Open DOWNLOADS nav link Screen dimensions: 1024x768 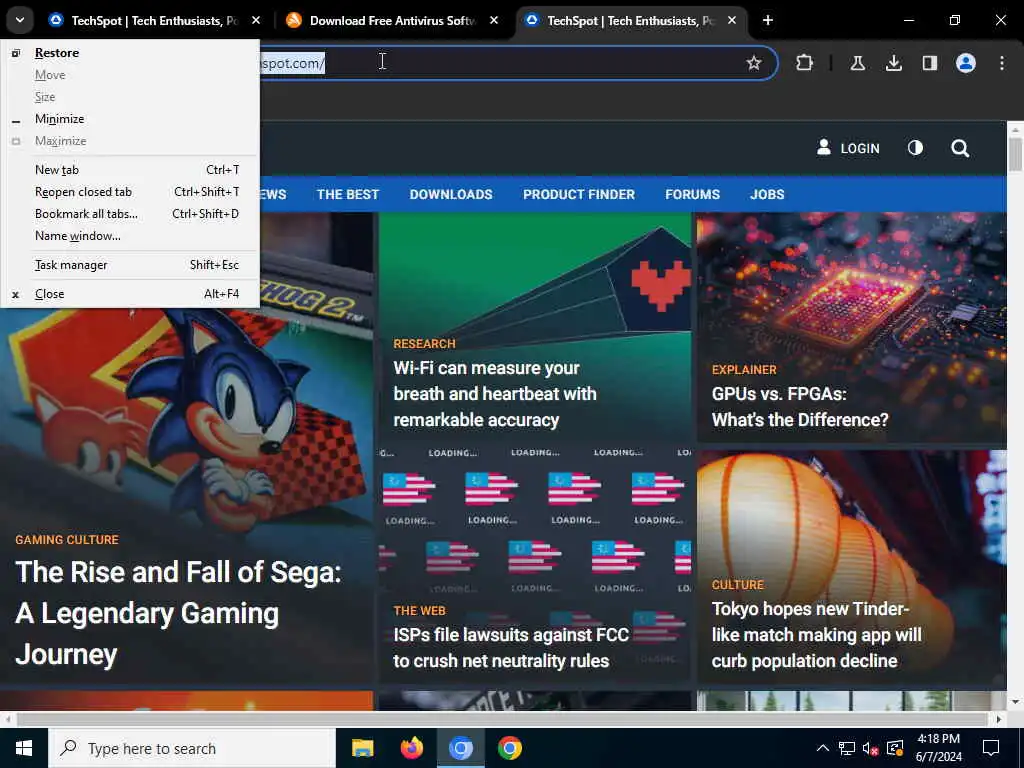[451, 195]
